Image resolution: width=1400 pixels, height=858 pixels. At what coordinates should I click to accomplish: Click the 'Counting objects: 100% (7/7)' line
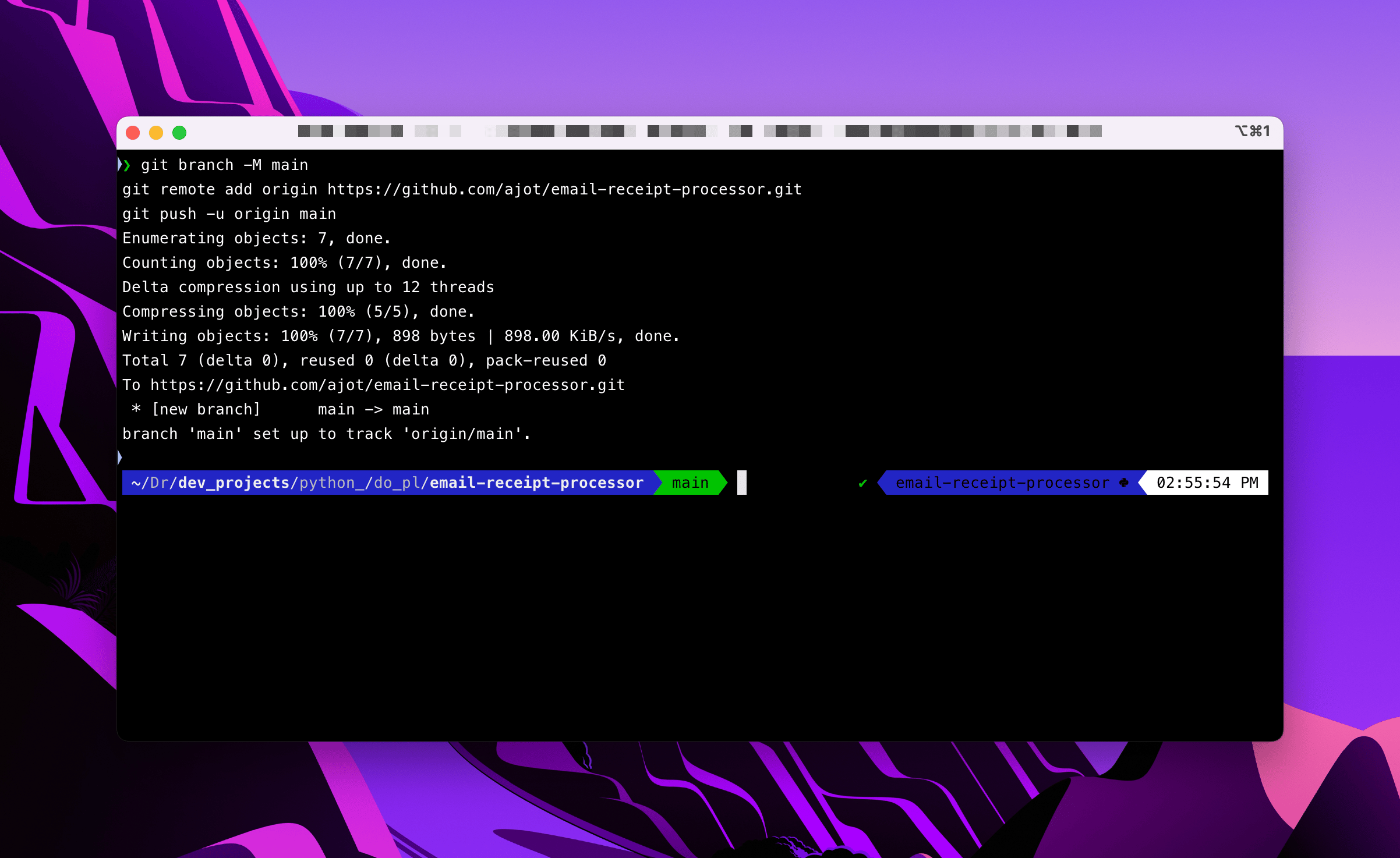[x=285, y=263]
